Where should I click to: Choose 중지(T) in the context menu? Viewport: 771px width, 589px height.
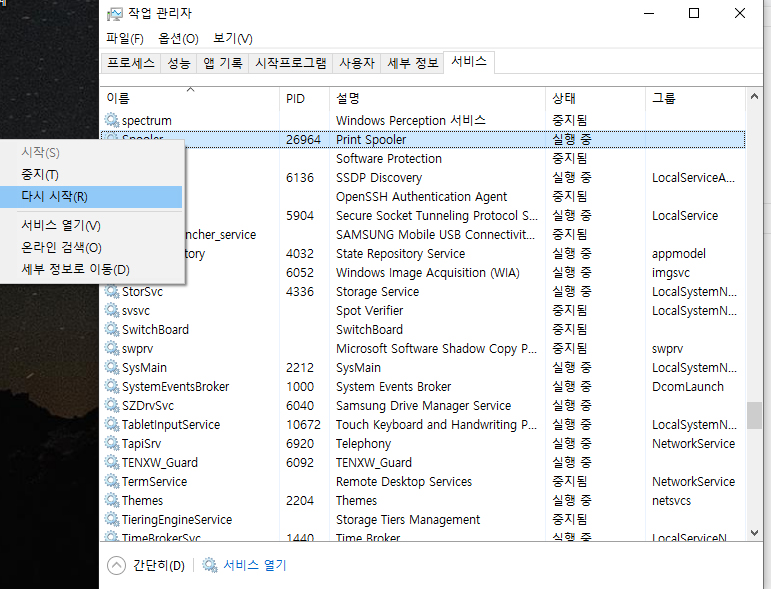[91, 175]
